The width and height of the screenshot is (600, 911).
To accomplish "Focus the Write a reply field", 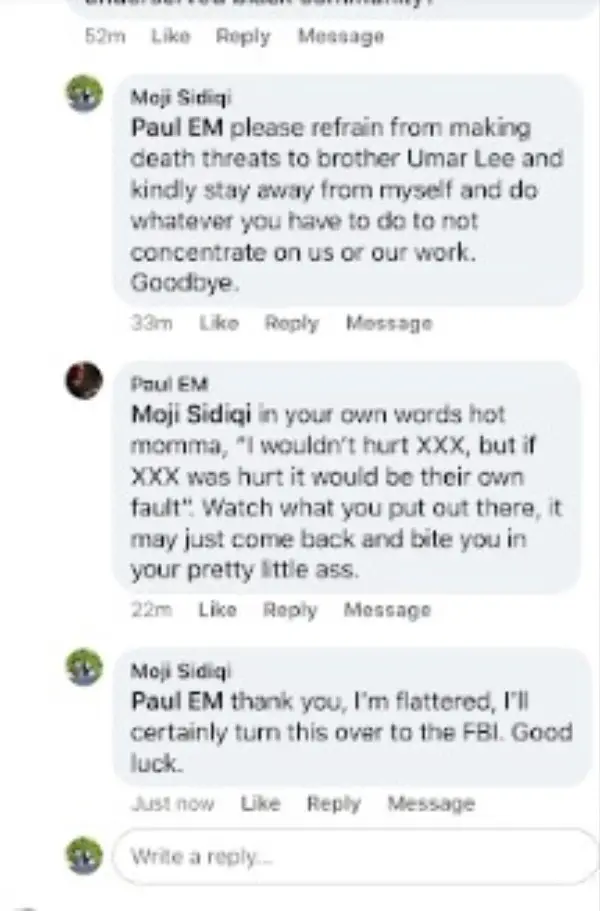I will (x=357, y=856).
